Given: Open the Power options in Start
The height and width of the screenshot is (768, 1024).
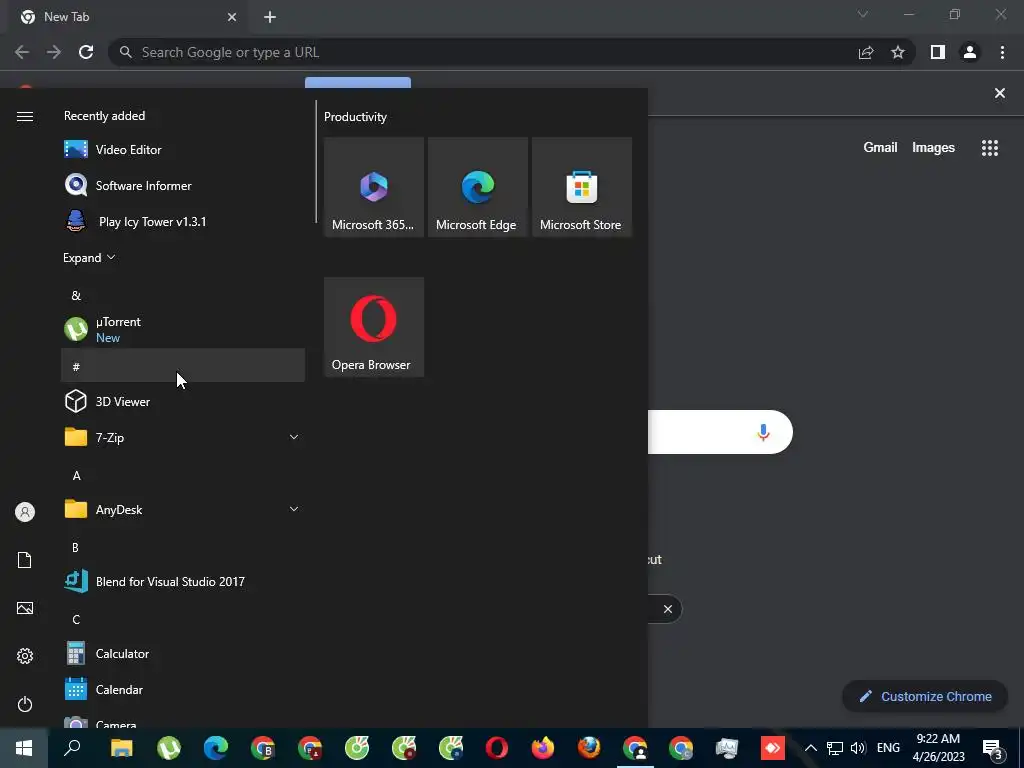Looking at the screenshot, I should point(25,704).
